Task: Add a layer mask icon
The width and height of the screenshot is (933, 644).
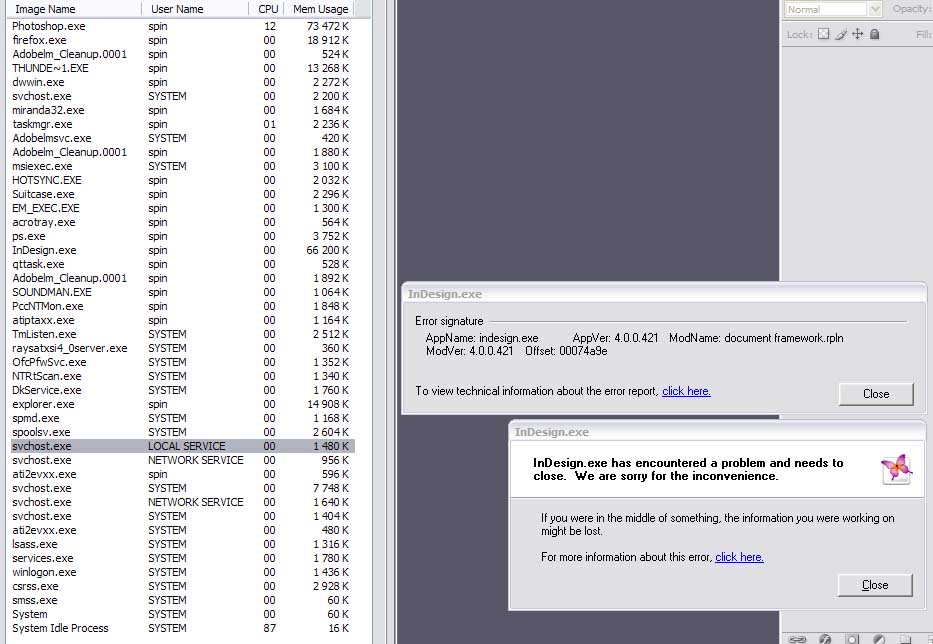Action: (852, 639)
